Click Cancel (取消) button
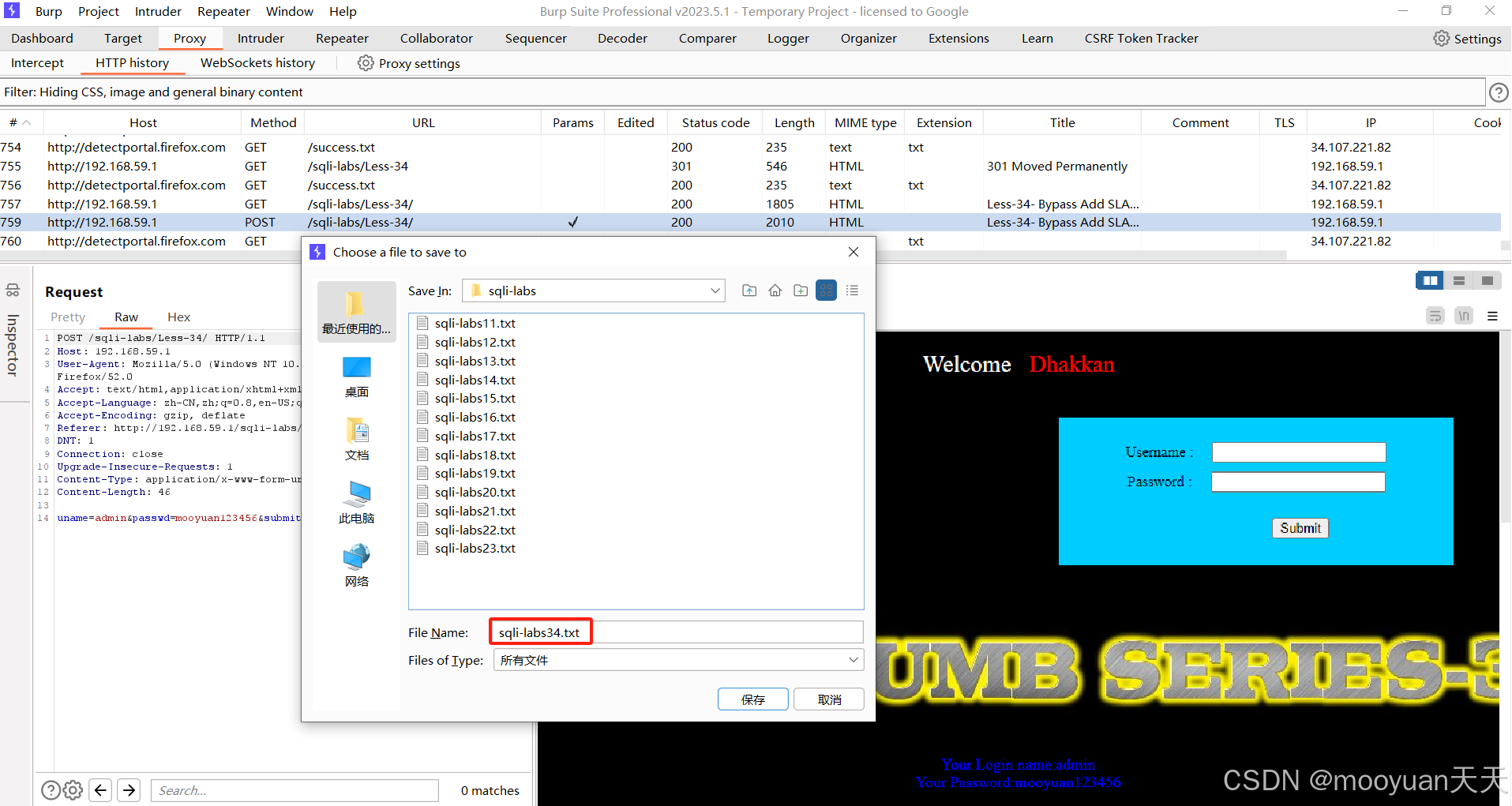The width and height of the screenshot is (1512, 806). click(x=829, y=699)
